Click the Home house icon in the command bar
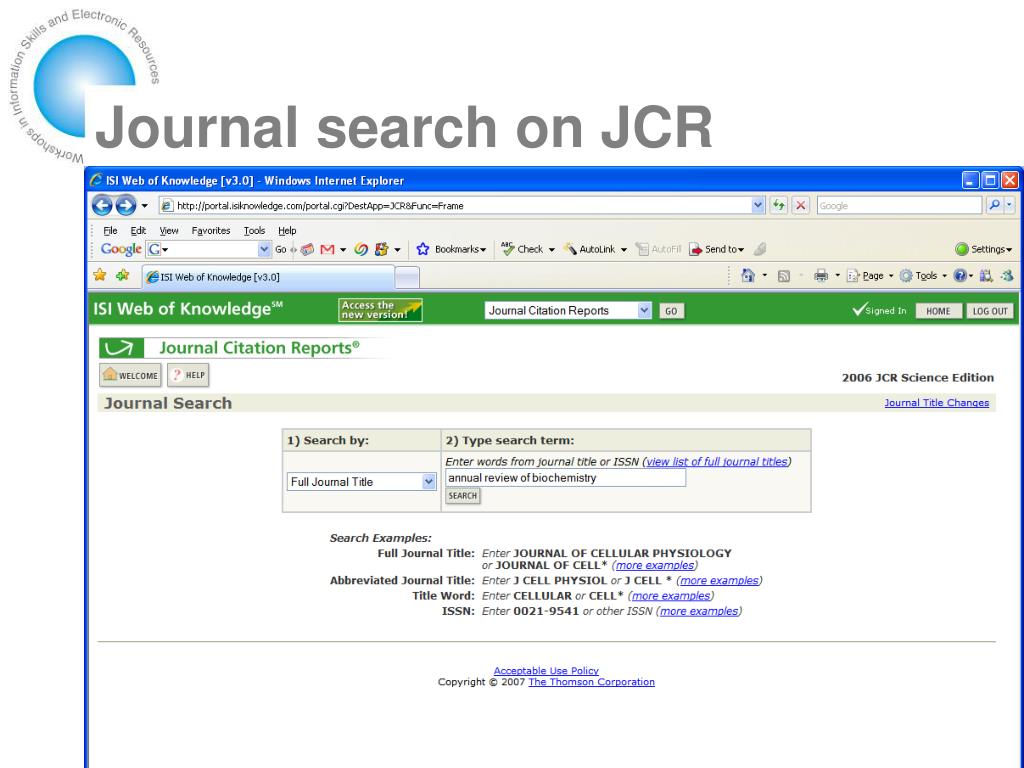 tap(748, 276)
